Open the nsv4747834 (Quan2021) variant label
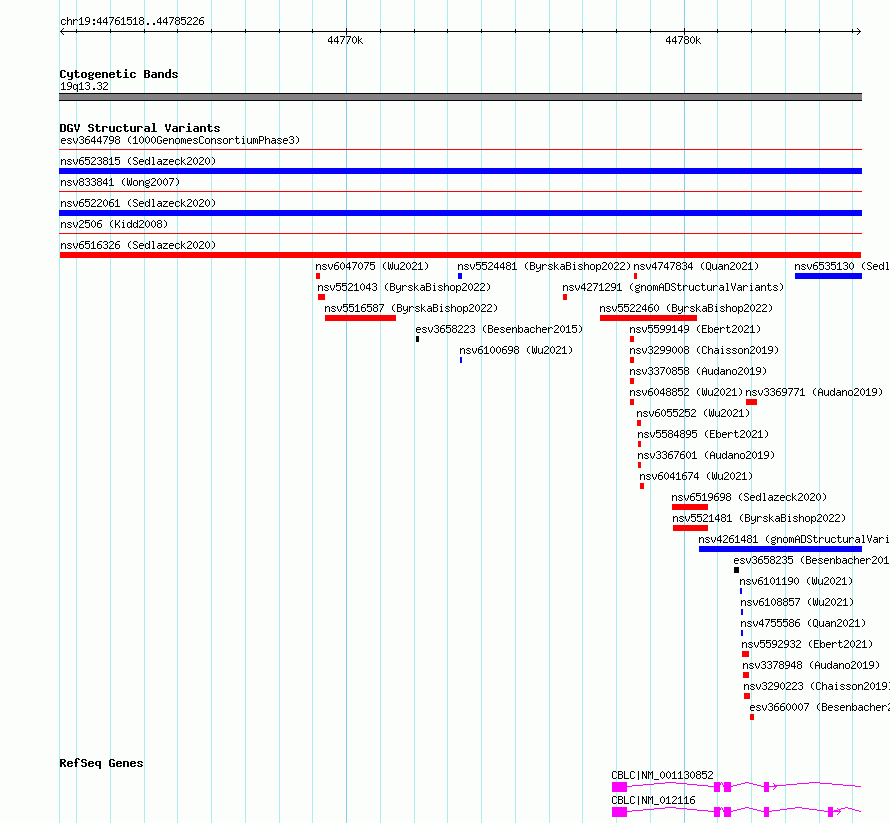Image resolution: width=890 pixels, height=823 pixels. (696, 266)
